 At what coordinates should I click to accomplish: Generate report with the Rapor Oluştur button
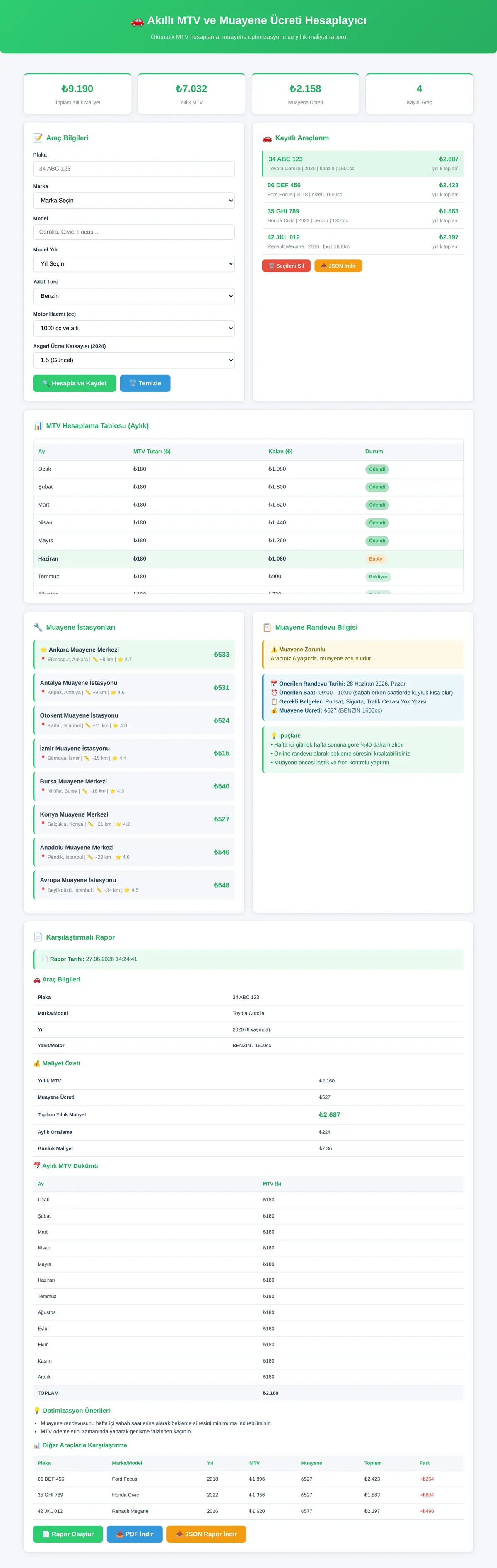point(68,1534)
